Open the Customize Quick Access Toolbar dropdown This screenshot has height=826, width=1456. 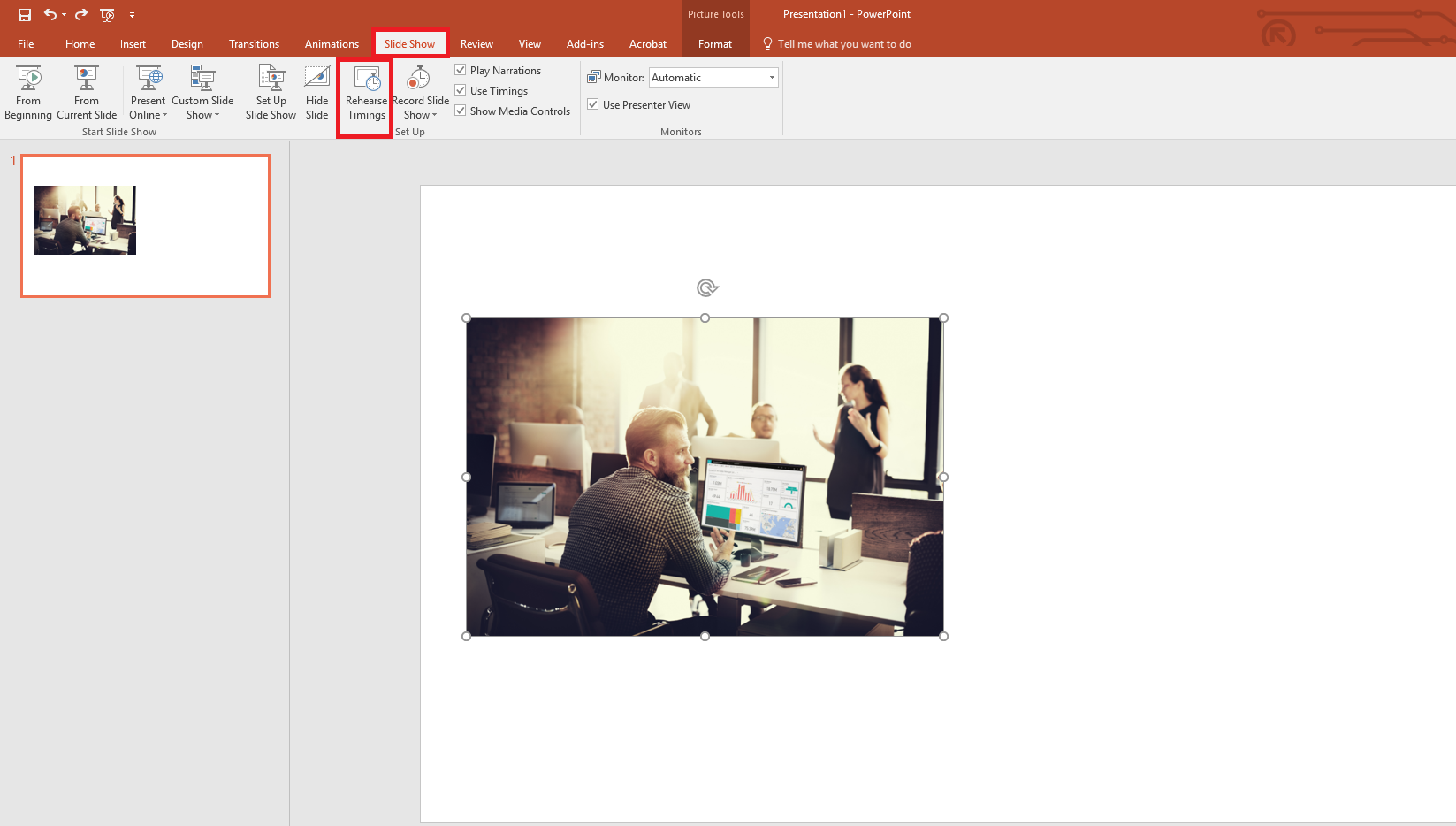[x=132, y=15]
